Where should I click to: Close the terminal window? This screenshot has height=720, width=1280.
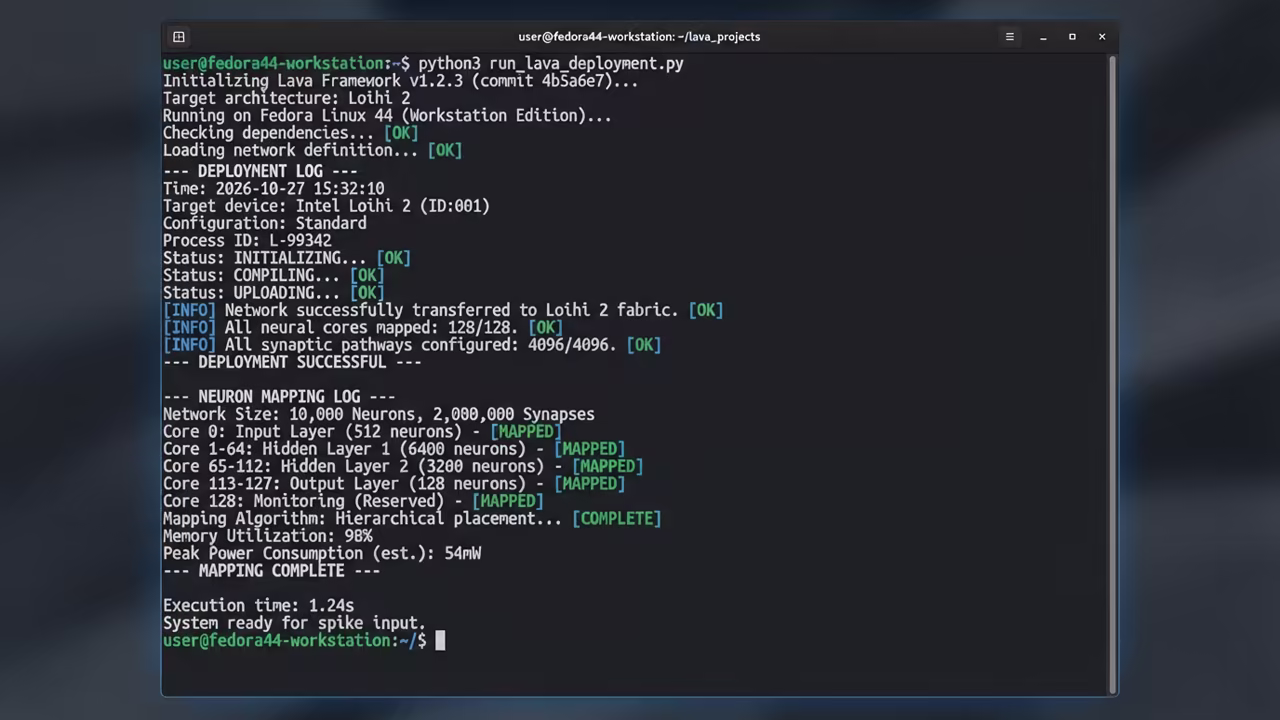1102,37
